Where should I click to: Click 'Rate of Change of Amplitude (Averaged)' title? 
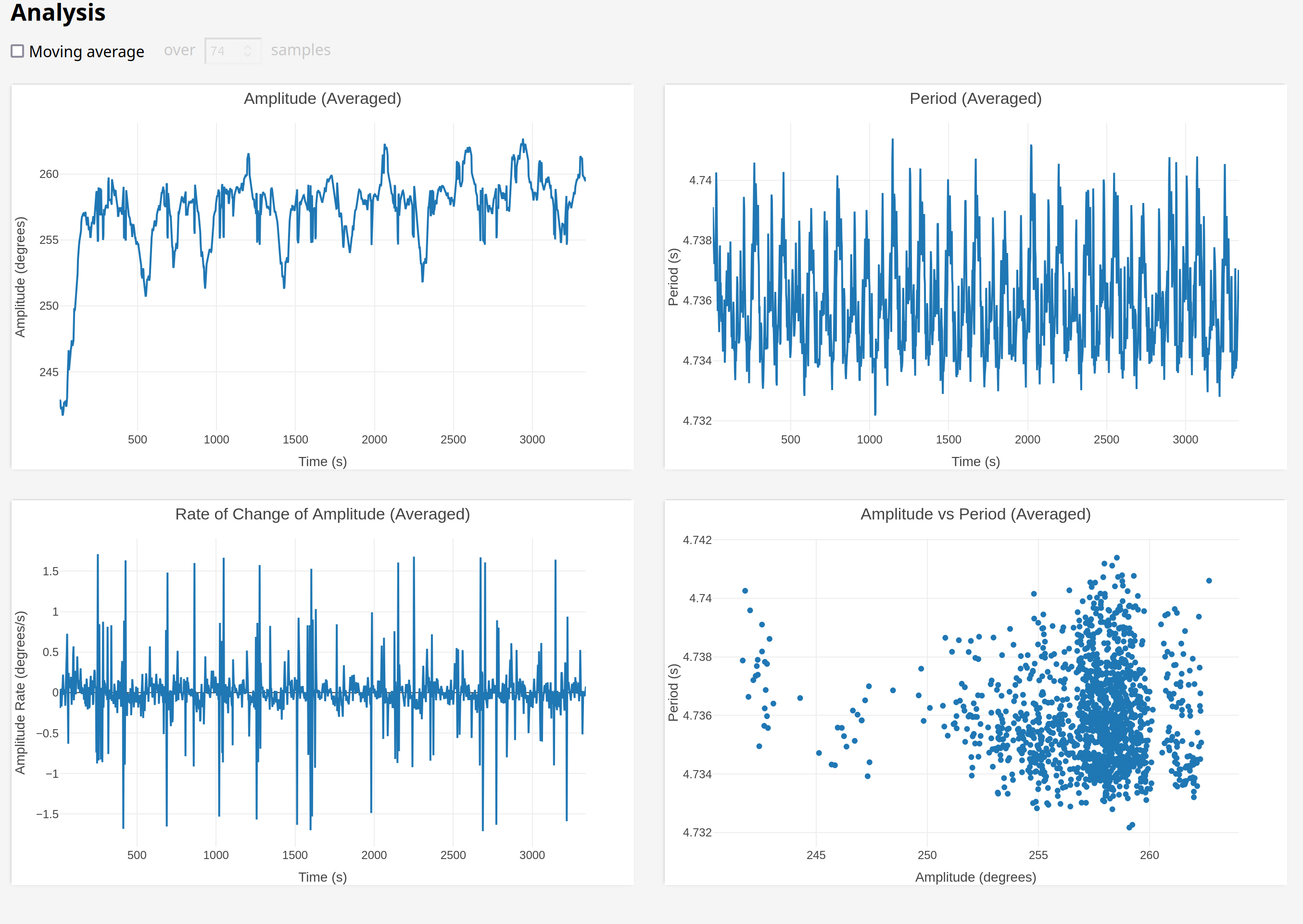click(x=322, y=514)
